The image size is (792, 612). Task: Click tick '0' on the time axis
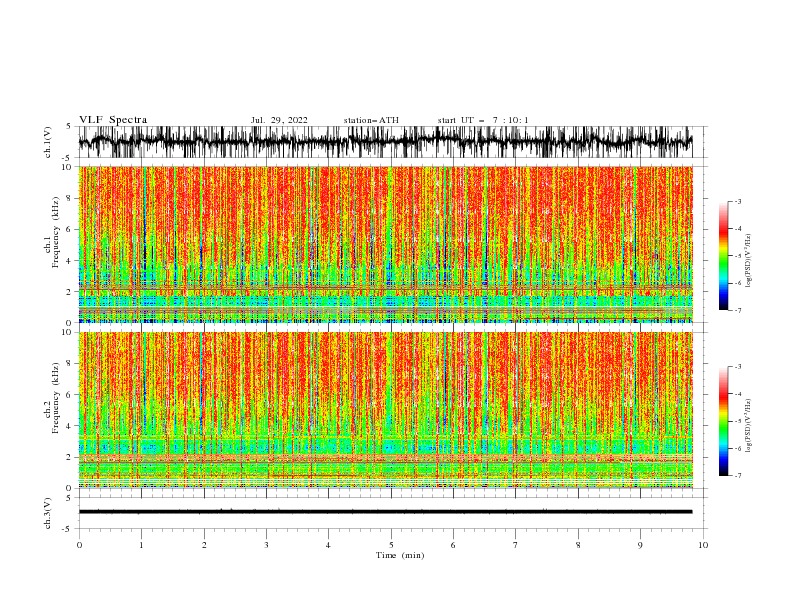click(x=79, y=545)
